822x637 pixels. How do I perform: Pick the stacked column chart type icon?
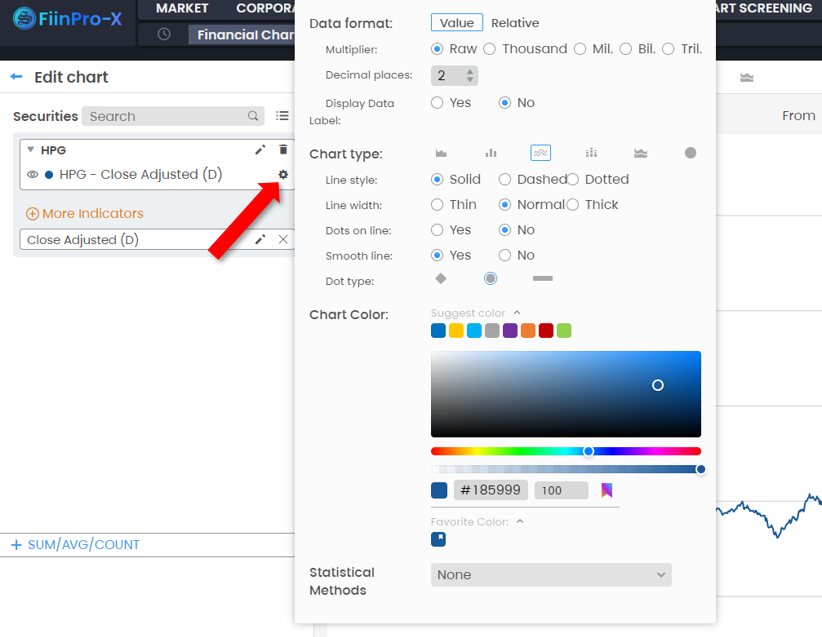click(591, 153)
